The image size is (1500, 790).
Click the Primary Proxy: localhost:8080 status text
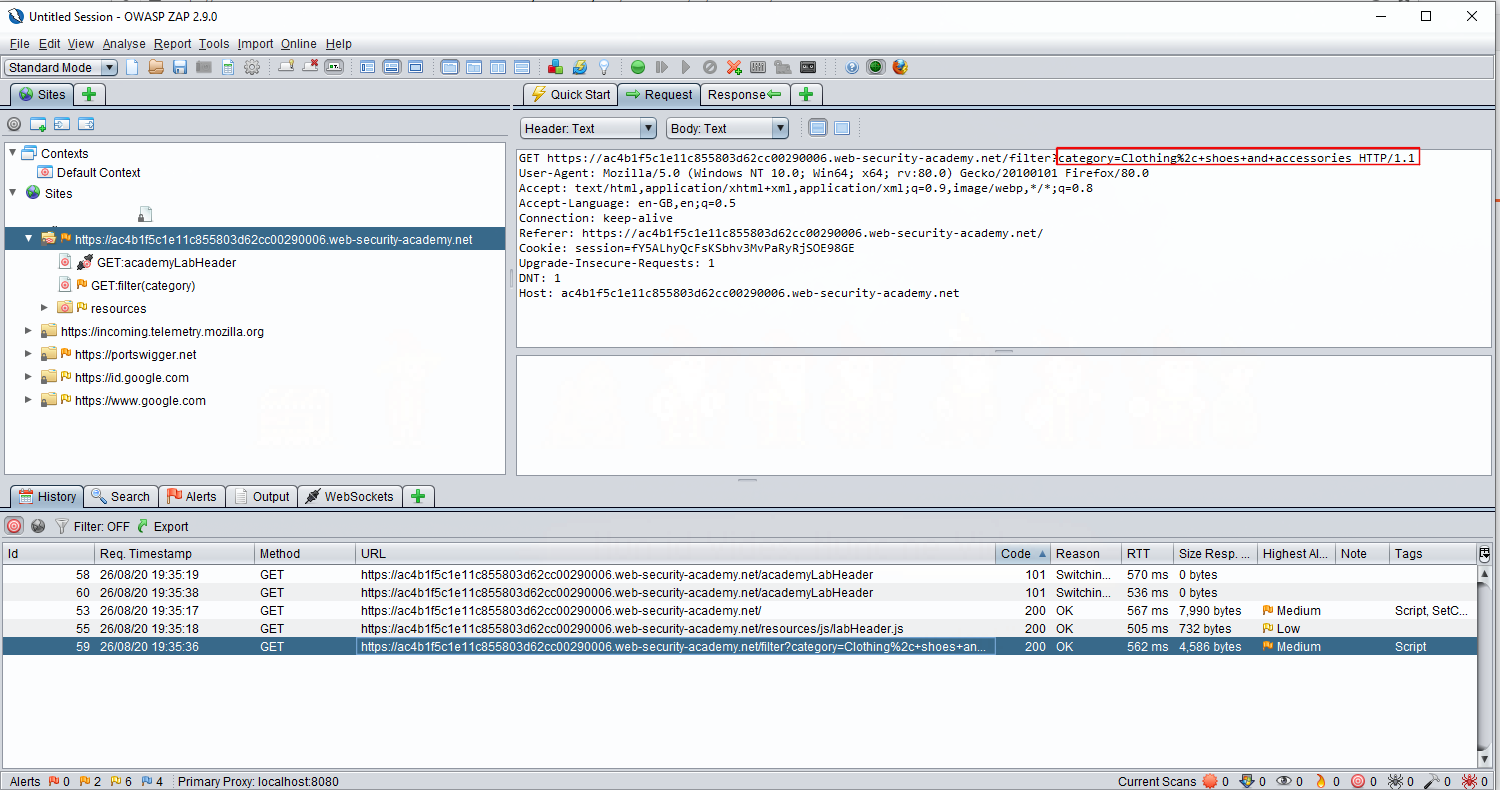[258, 782]
